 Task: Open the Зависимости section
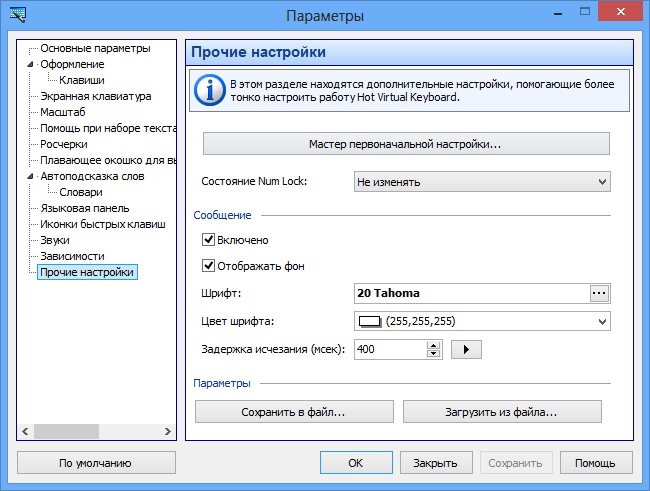[x=72, y=256]
